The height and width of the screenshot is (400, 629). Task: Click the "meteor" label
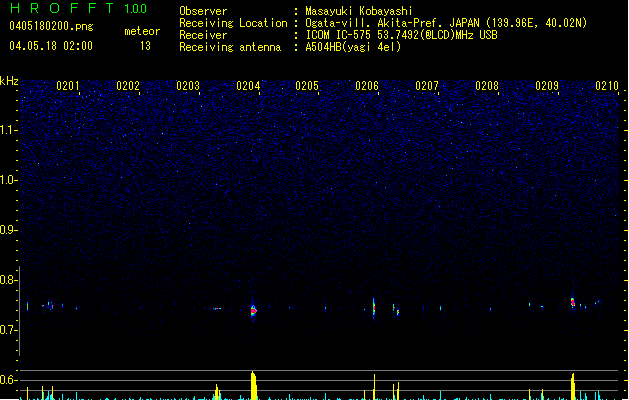tap(142, 31)
